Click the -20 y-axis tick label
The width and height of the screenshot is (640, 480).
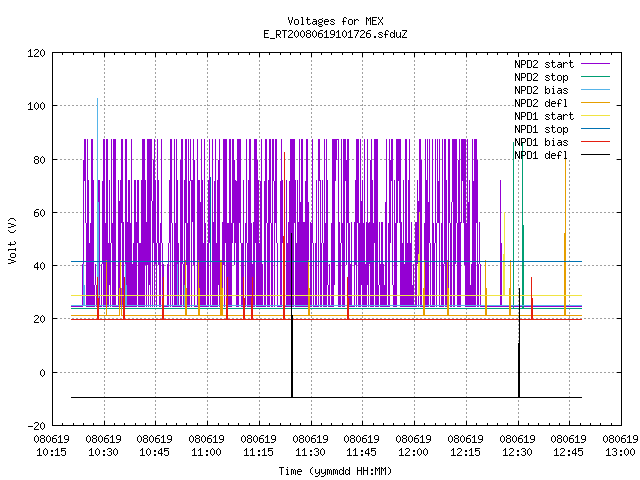point(36,426)
